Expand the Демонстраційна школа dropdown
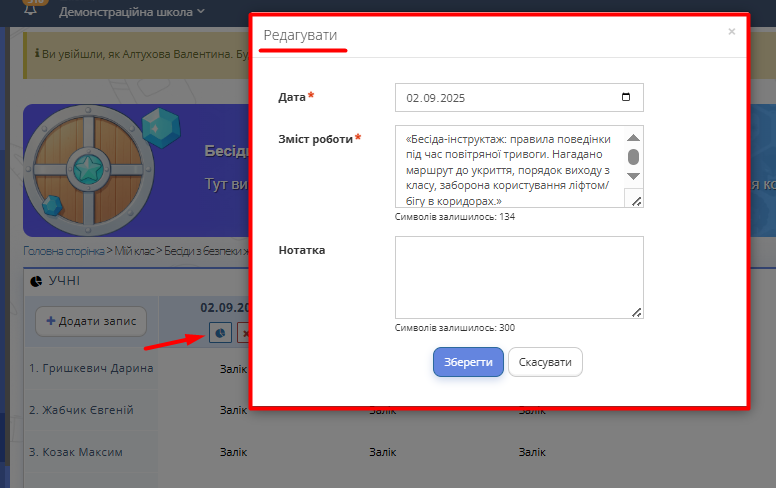This screenshot has width=776, height=488. point(131,12)
